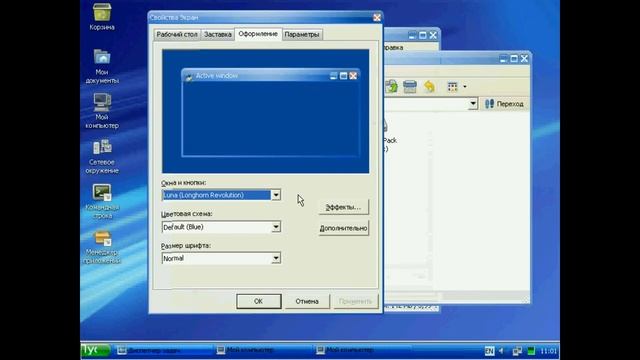
Task: Open the explorer address bar dropdown arrow
Action: [473, 104]
